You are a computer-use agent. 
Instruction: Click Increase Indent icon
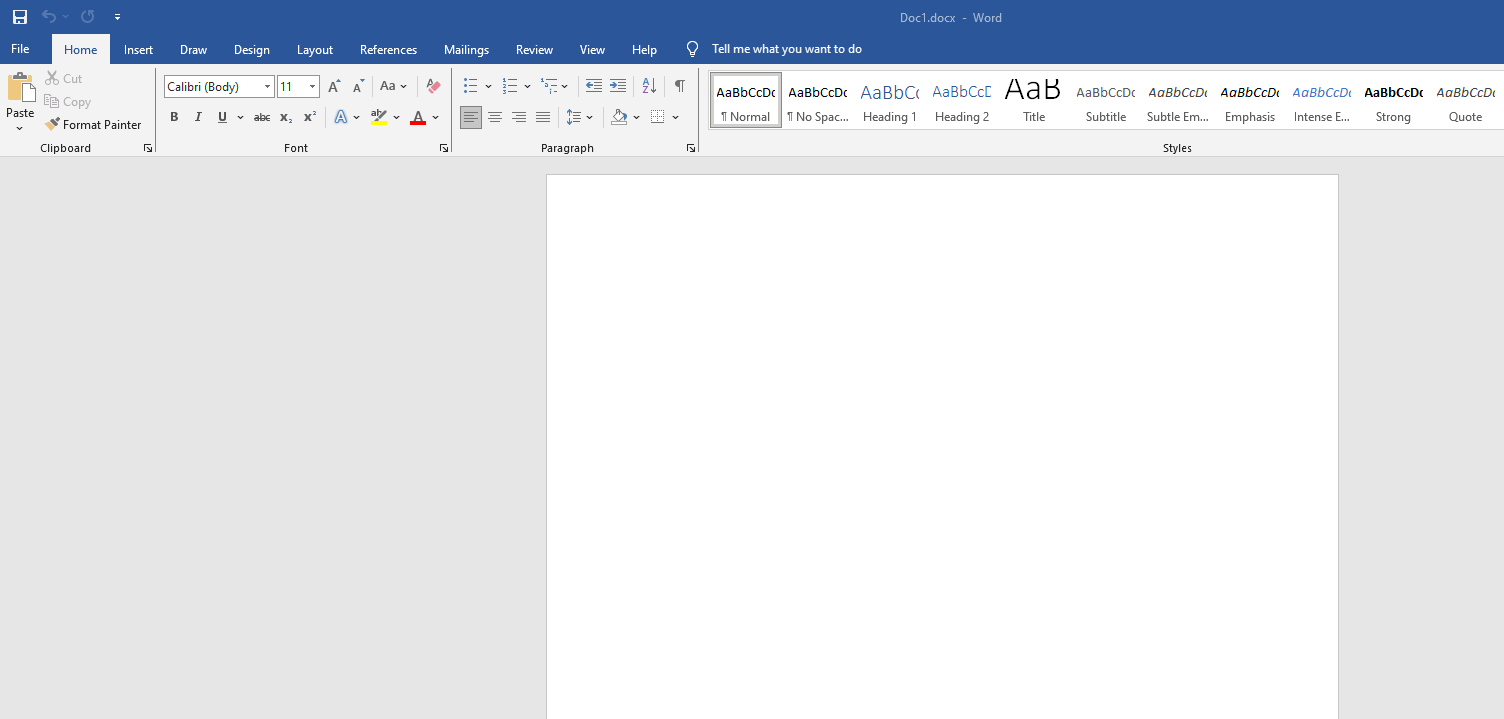coord(618,86)
